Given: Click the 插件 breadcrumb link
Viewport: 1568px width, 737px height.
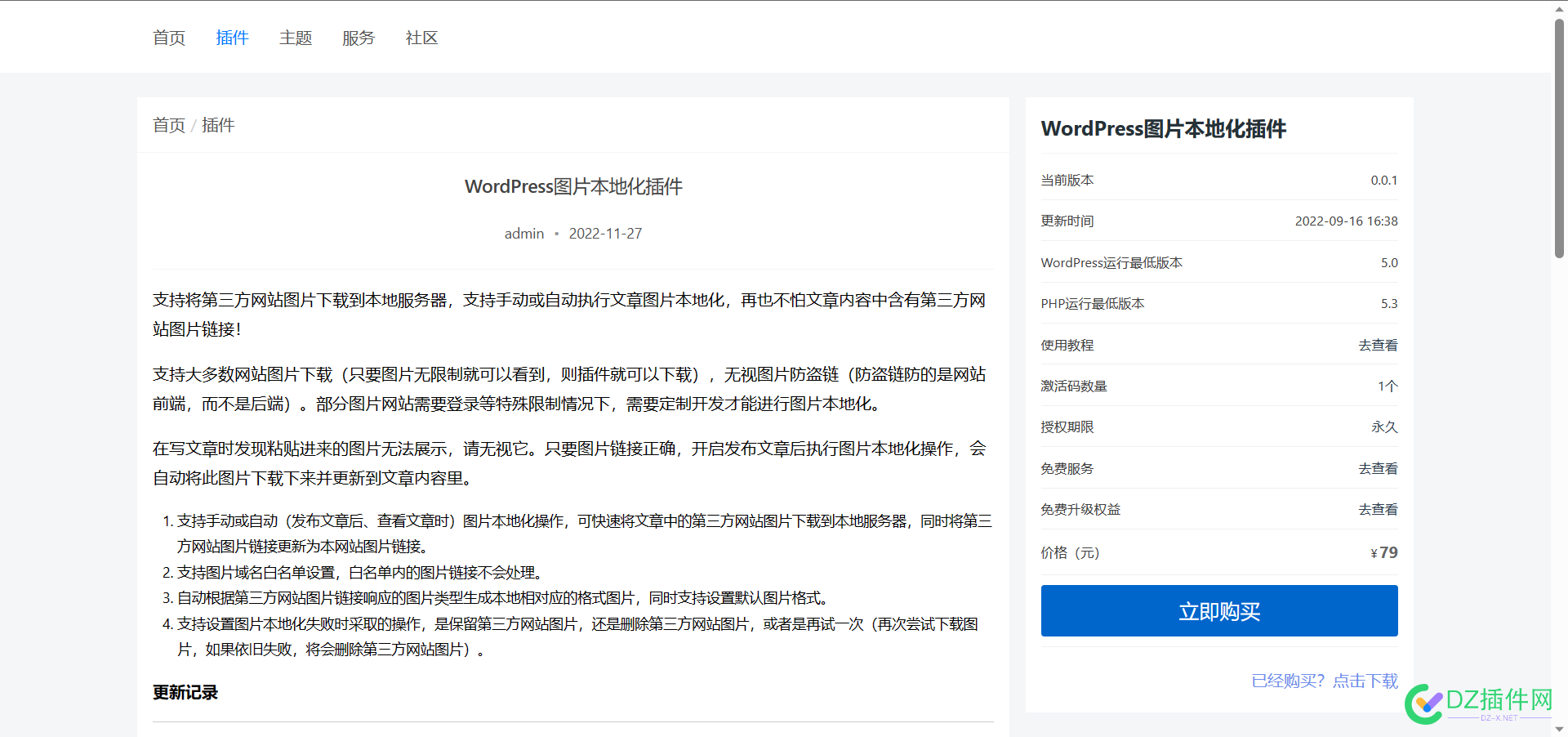Looking at the screenshot, I should (x=218, y=125).
